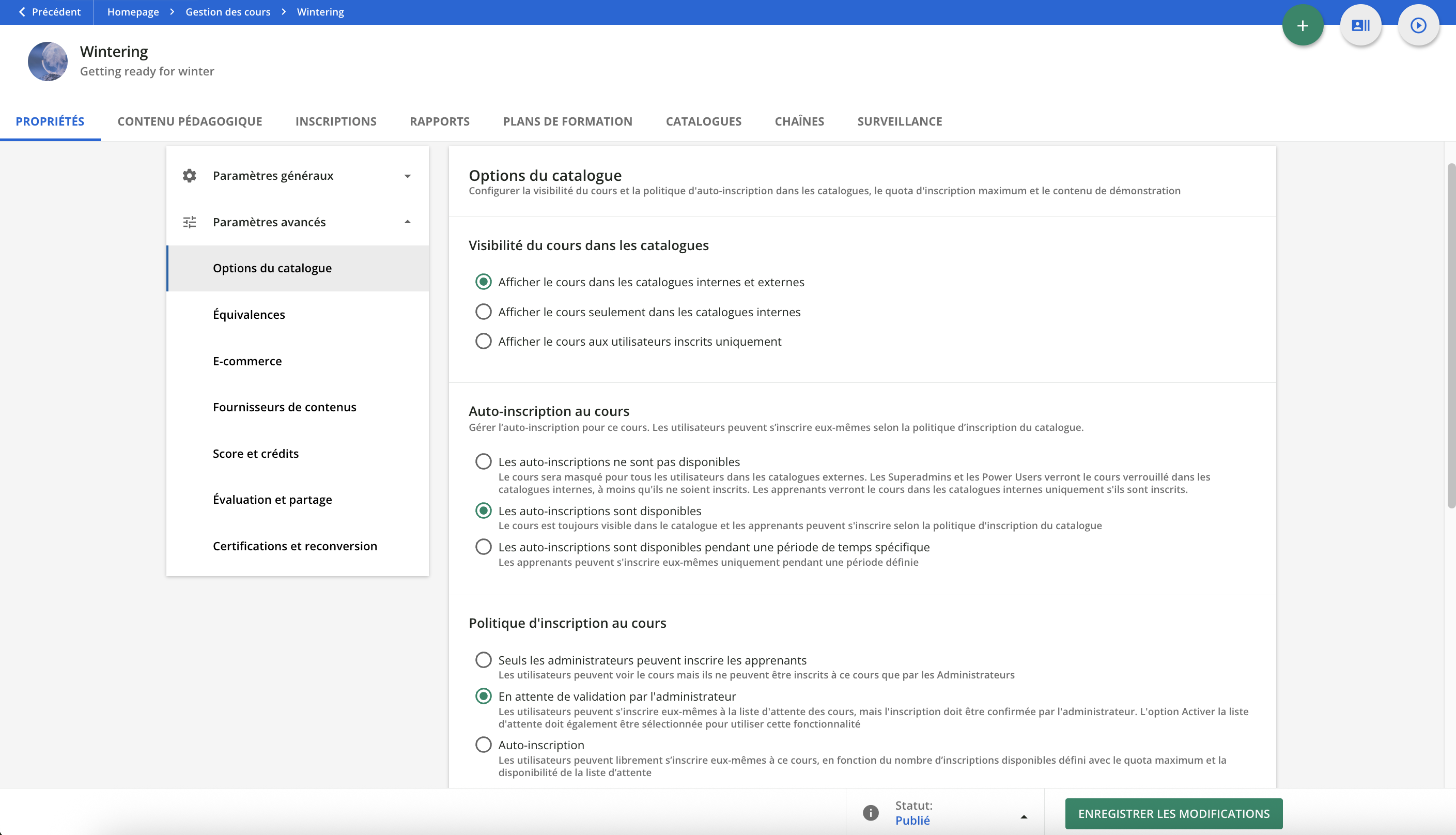1456x835 pixels.
Task: Select show course only in internal catalogues
Action: tap(484, 312)
